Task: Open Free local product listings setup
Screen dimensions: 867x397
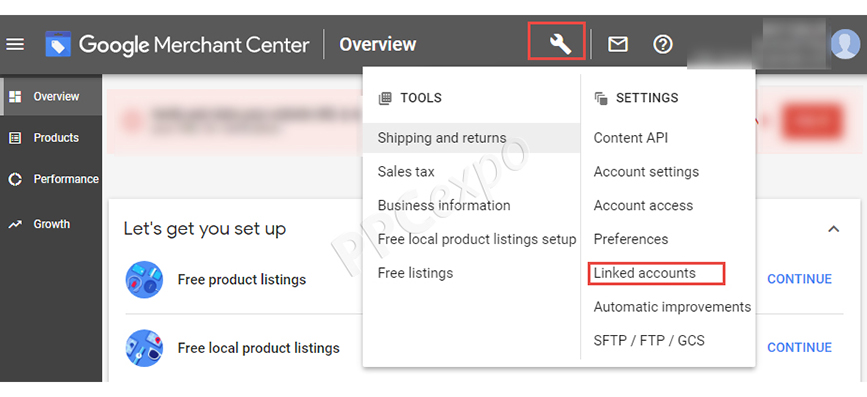Action: [477, 239]
